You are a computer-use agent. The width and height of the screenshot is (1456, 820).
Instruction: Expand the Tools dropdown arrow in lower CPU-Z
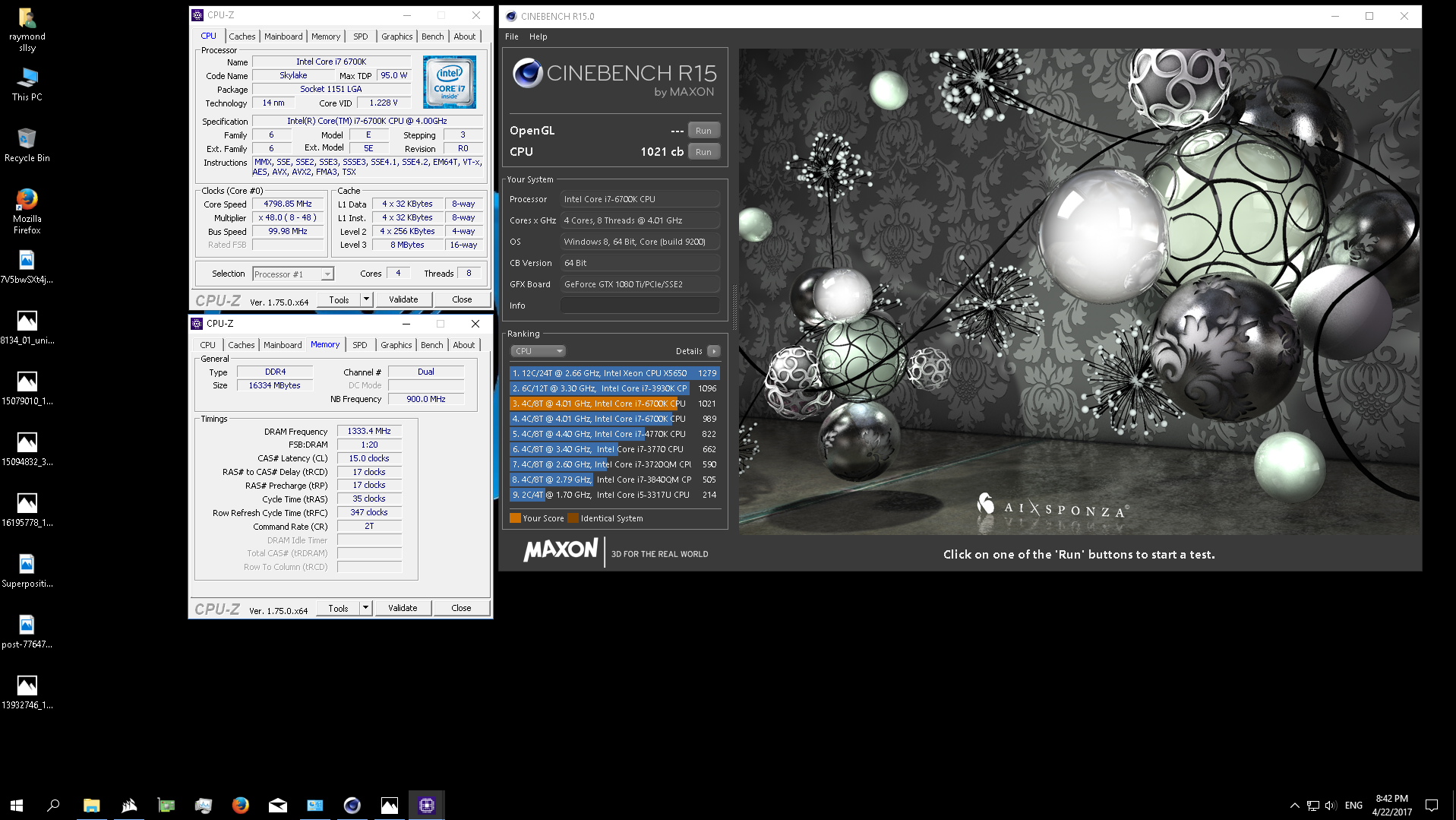(365, 608)
